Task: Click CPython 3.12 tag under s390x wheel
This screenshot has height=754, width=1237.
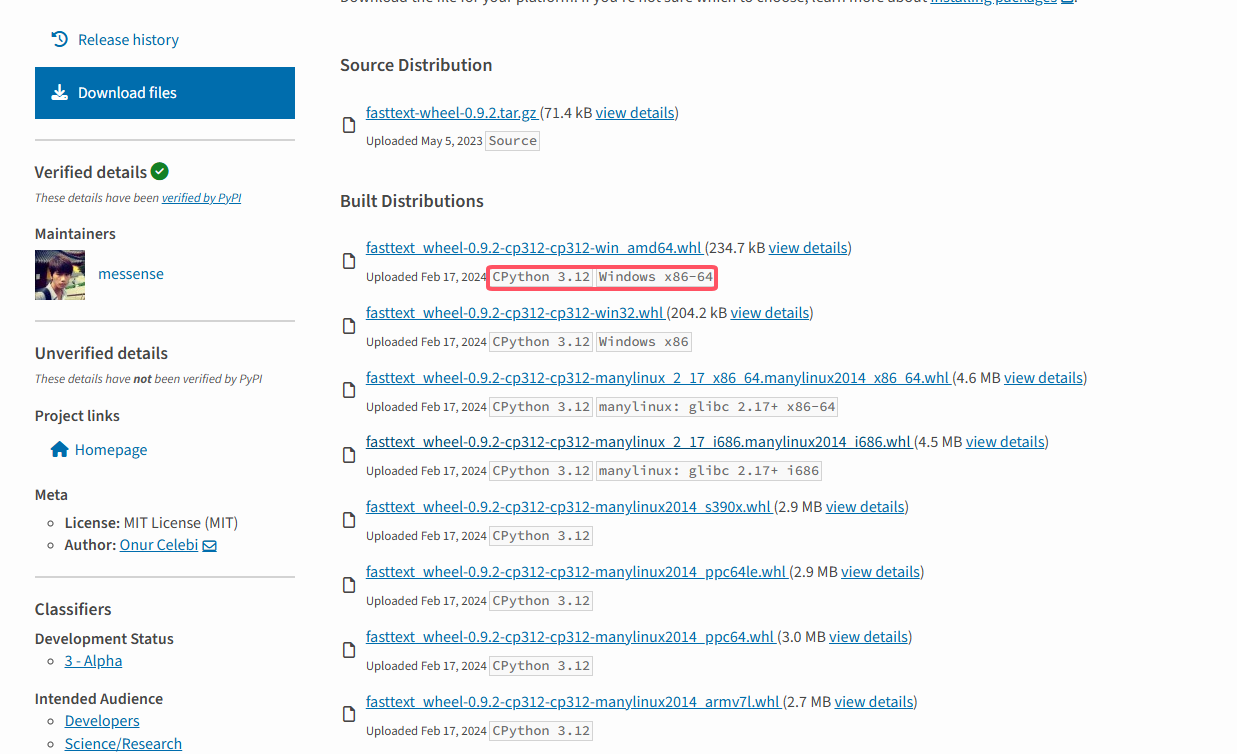Action: click(541, 536)
